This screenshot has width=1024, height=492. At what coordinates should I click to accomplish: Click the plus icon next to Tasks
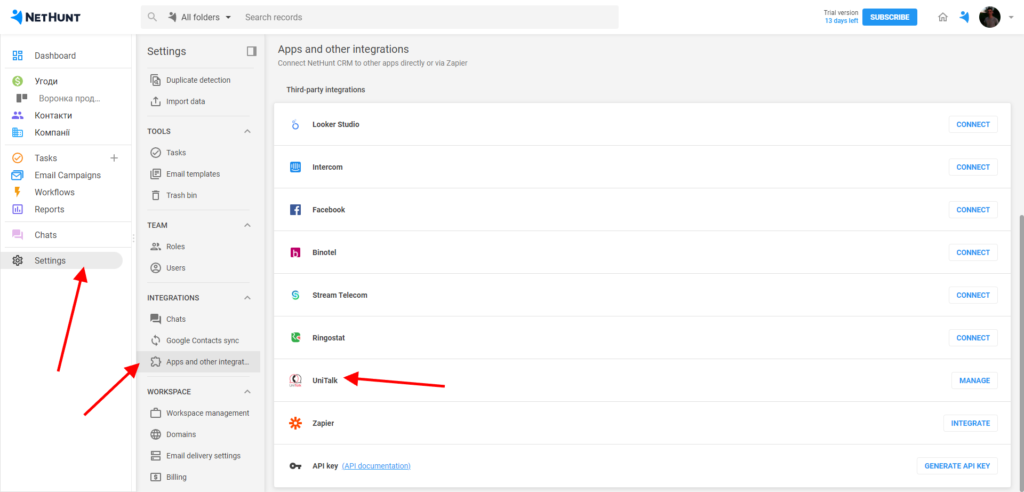pyautogui.click(x=113, y=158)
